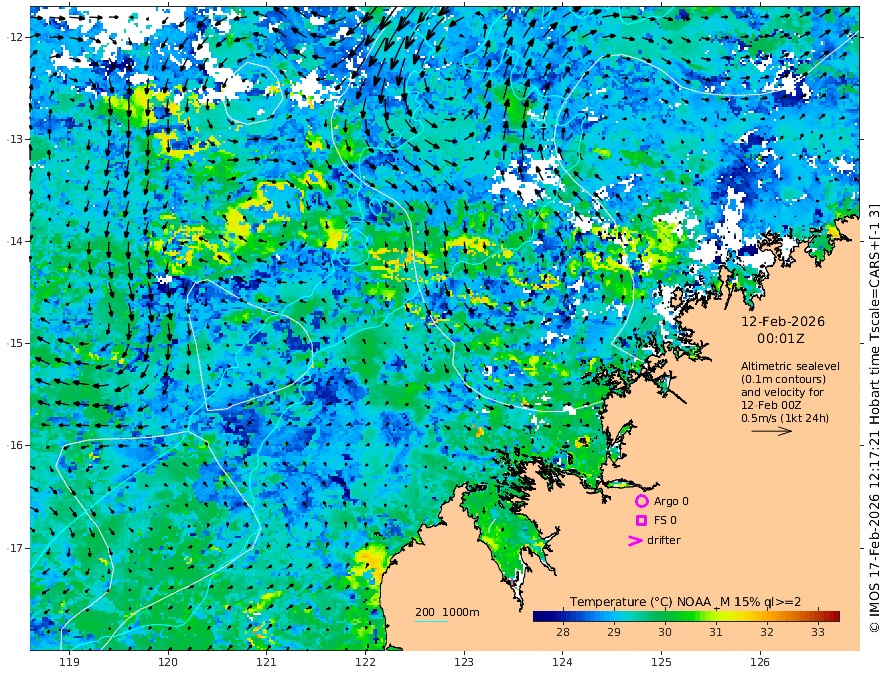Click the 31 mark on temperature colorbar

[716, 632]
